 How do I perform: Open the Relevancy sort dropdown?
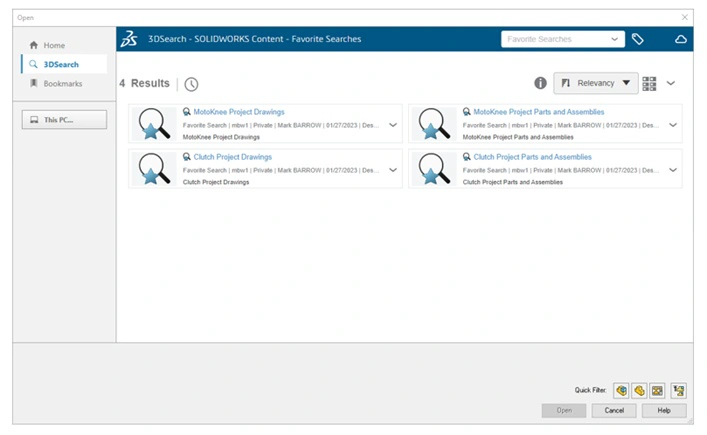[596, 83]
